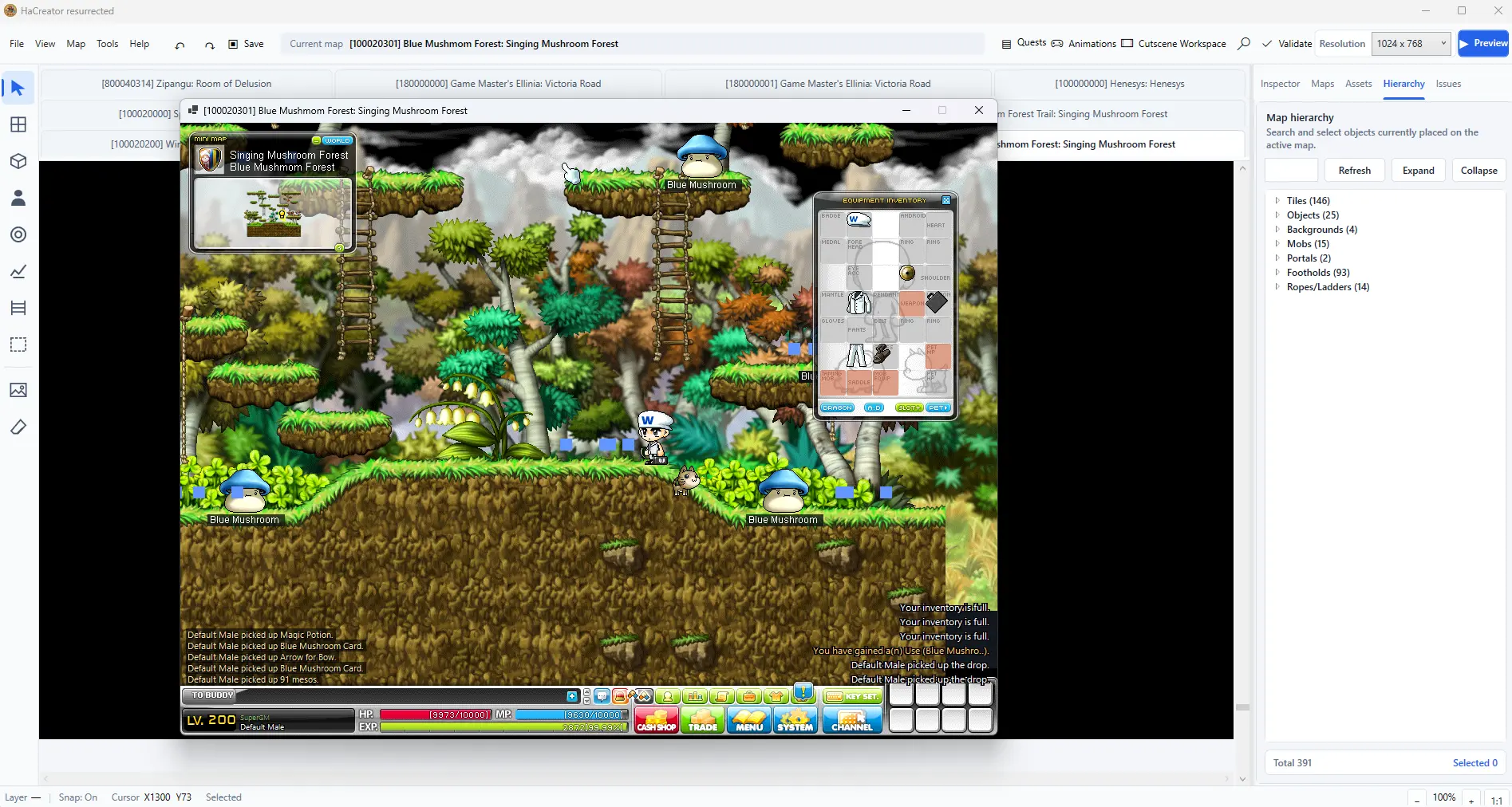This screenshot has height=807, width=1512.
Task: Click the undo arrow in the toolbar
Action: [x=180, y=45]
